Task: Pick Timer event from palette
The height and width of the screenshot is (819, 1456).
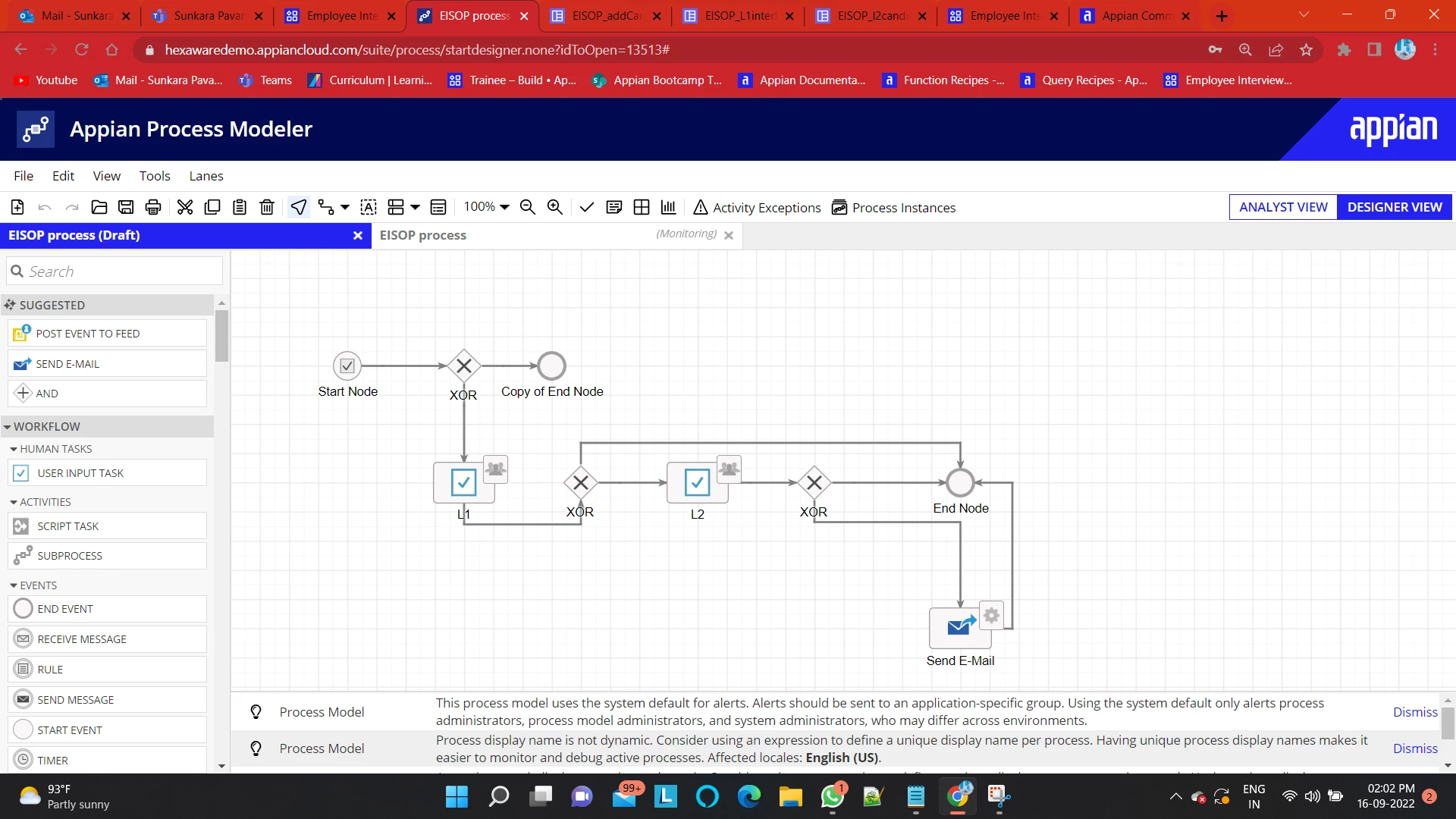Action: click(x=107, y=761)
